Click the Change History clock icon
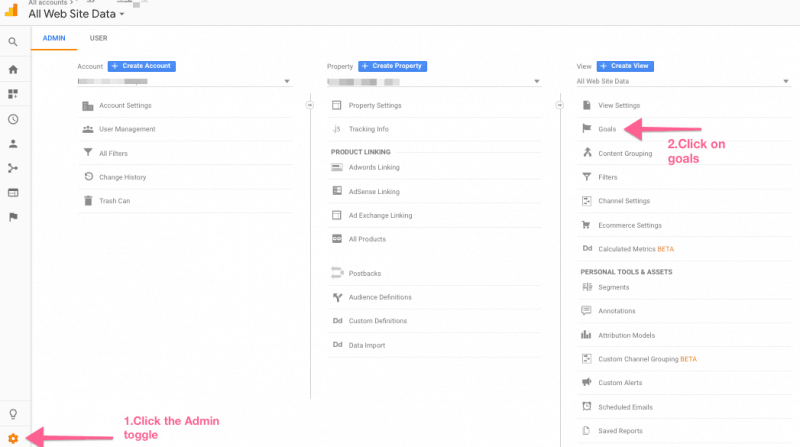The image size is (800, 447). pyautogui.click(x=88, y=177)
